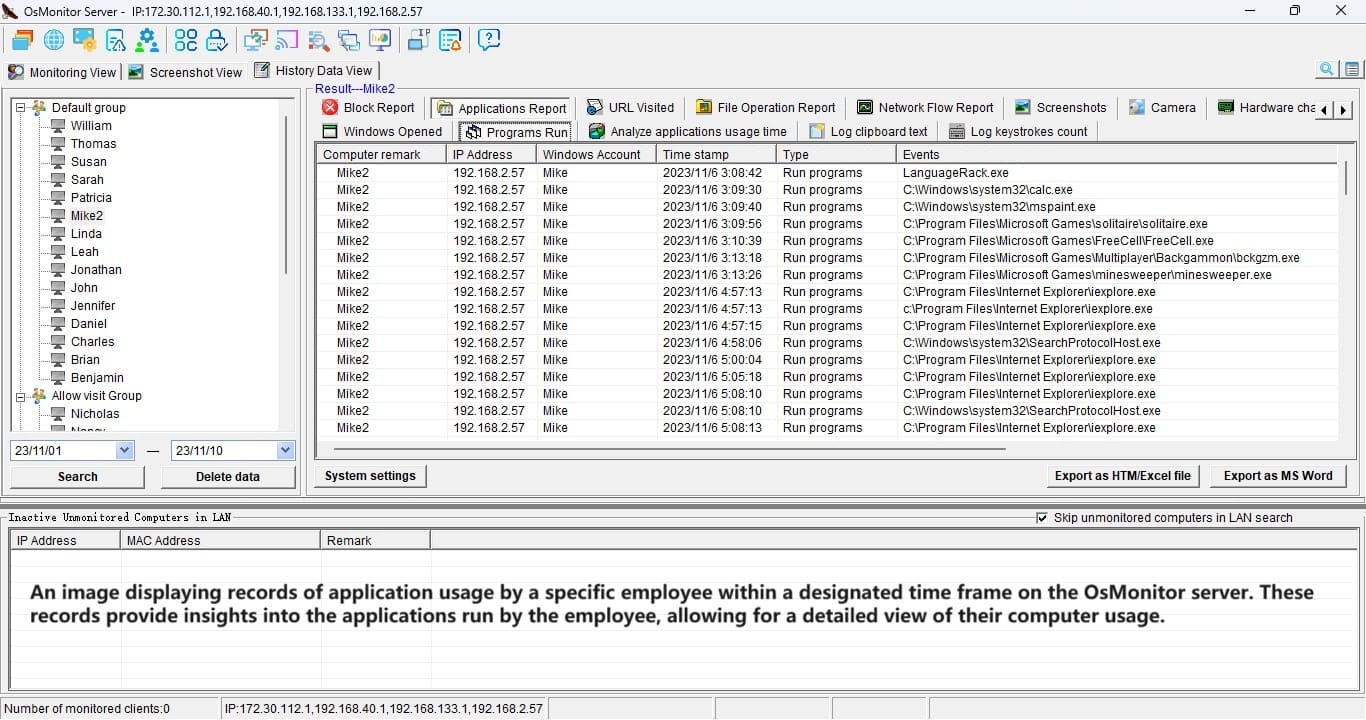Select the bckgzm.exe Backgammon event row
Screen dimensions: 1366x720
coord(827,258)
